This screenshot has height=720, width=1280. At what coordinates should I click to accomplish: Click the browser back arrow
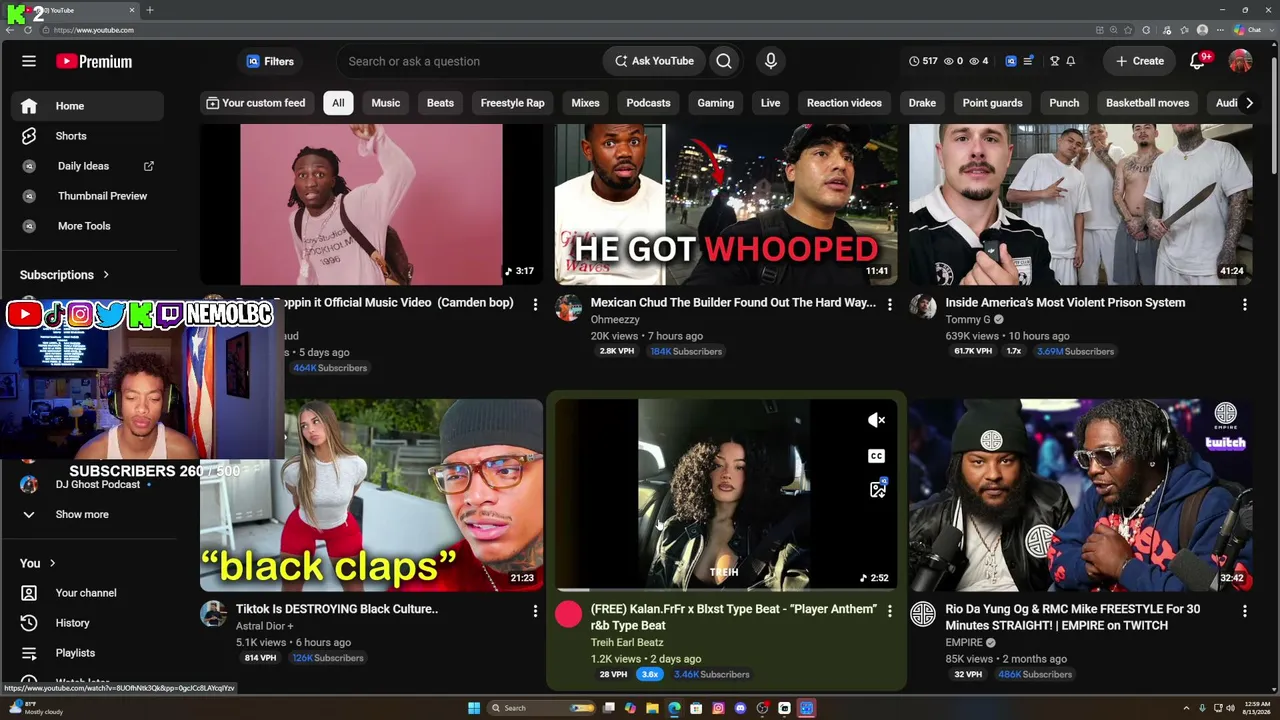[10, 30]
